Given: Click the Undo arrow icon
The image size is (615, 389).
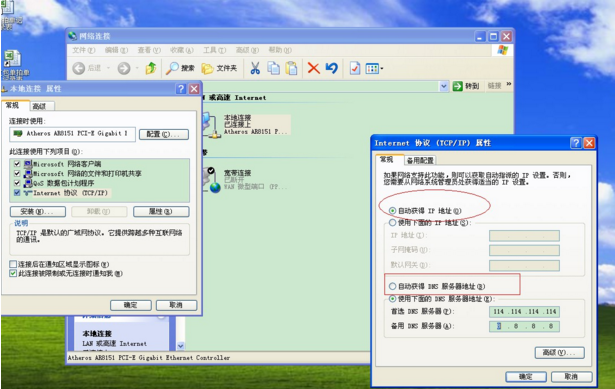Looking at the screenshot, I should pyautogui.click(x=332, y=68).
